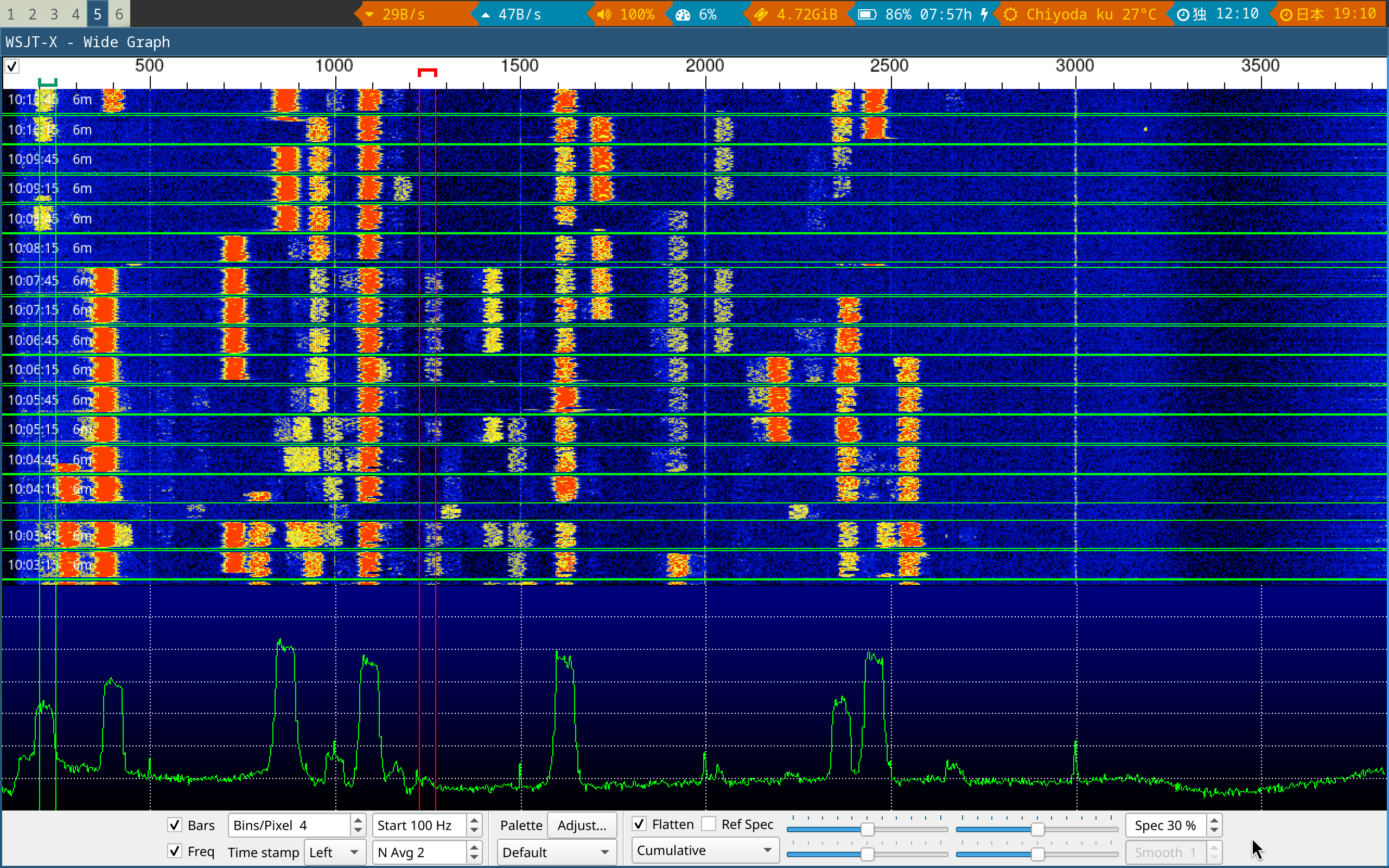Adjust the lower-left spectrum gain slider
Screen dimensions: 1389x868
[x=866, y=854]
